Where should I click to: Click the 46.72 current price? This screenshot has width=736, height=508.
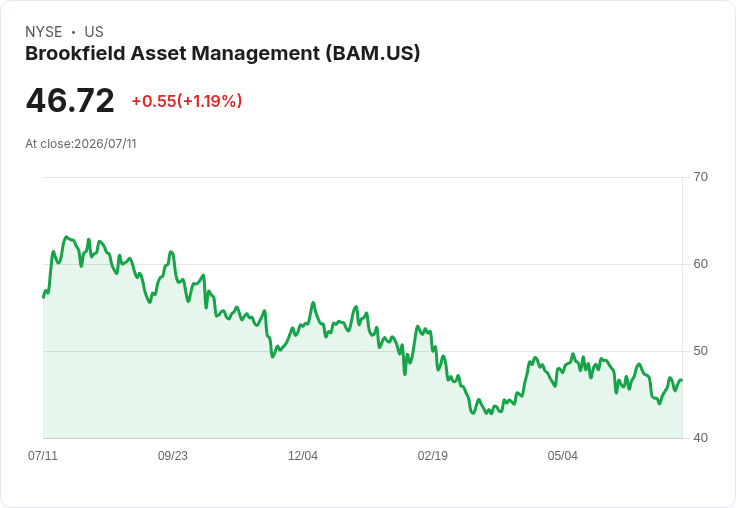coord(70,100)
